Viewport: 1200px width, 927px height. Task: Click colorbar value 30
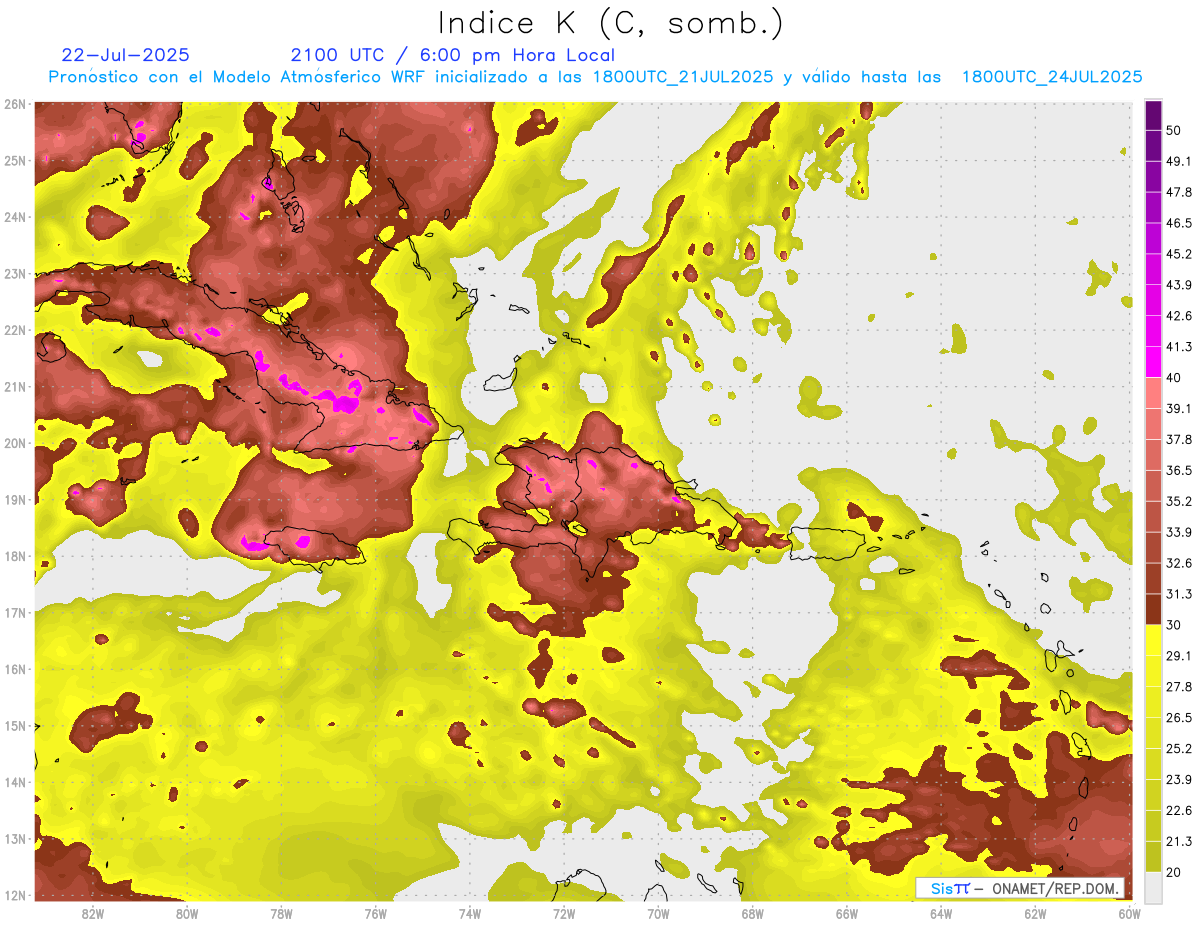[1174, 625]
